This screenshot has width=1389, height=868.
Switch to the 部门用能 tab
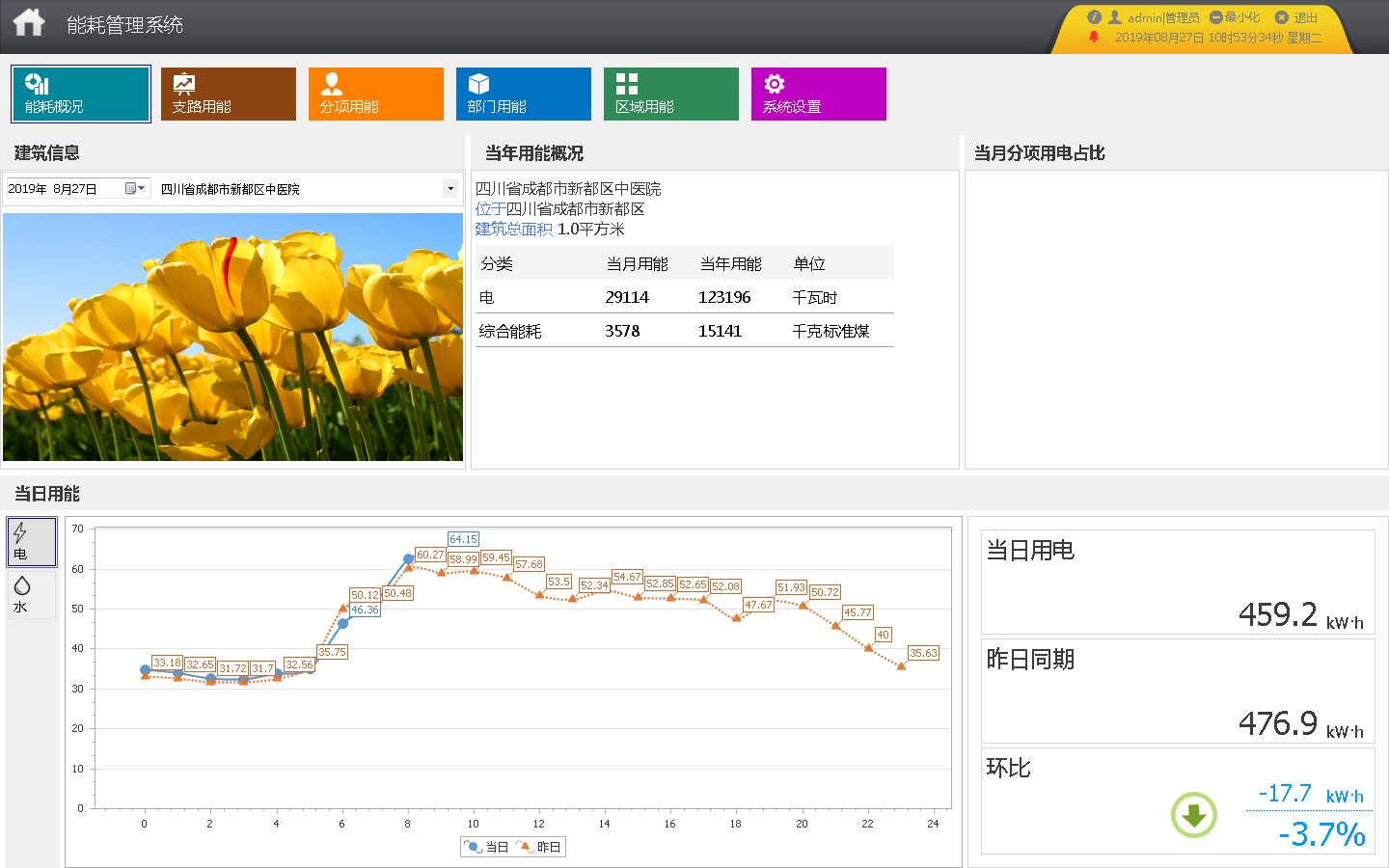pyautogui.click(x=523, y=94)
